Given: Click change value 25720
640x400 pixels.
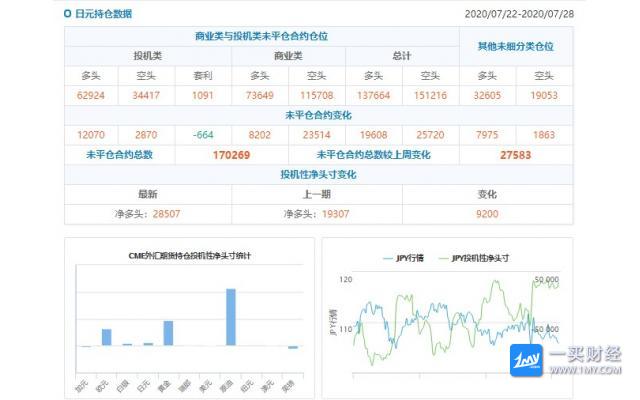Looking at the screenshot, I should pyautogui.click(x=431, y=135).
